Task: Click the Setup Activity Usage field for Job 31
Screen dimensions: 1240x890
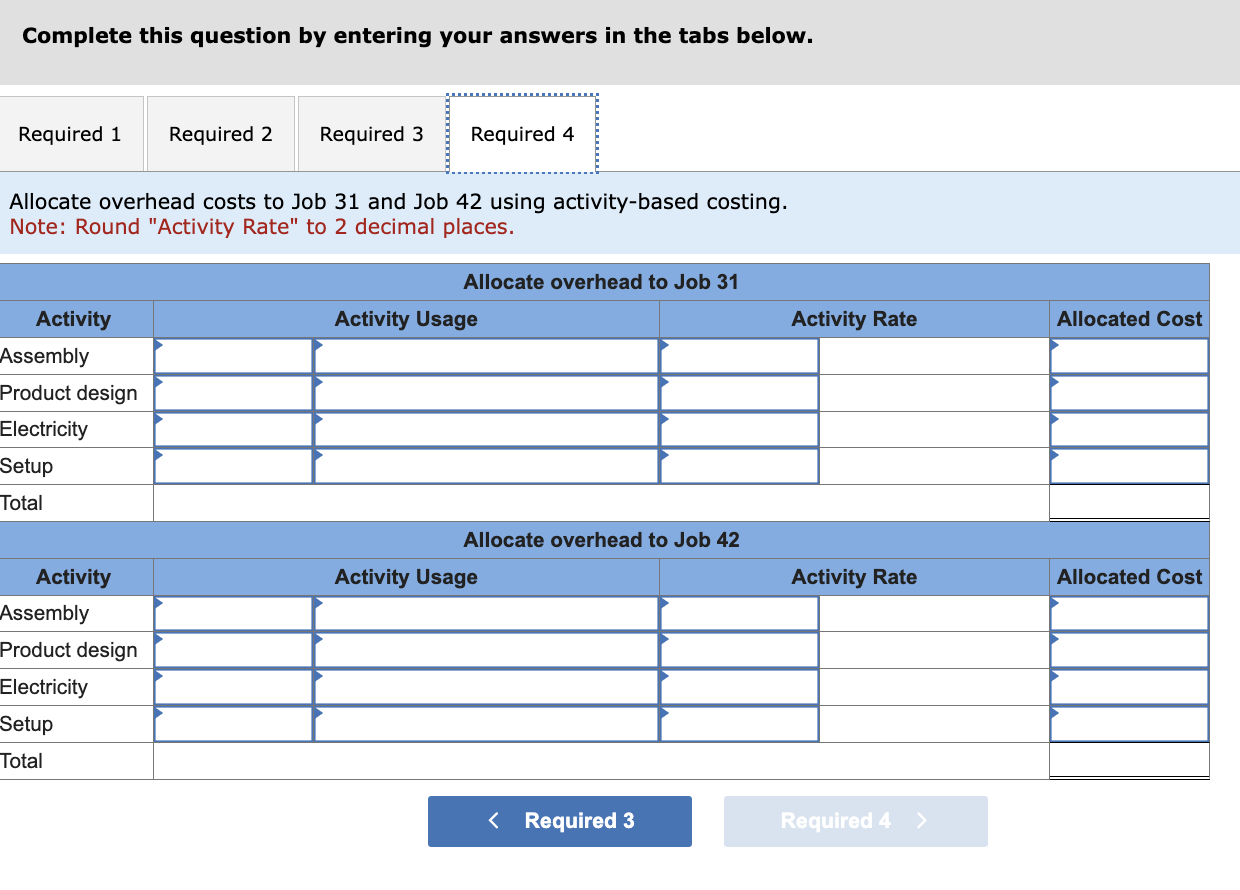Action: point(485,464)
